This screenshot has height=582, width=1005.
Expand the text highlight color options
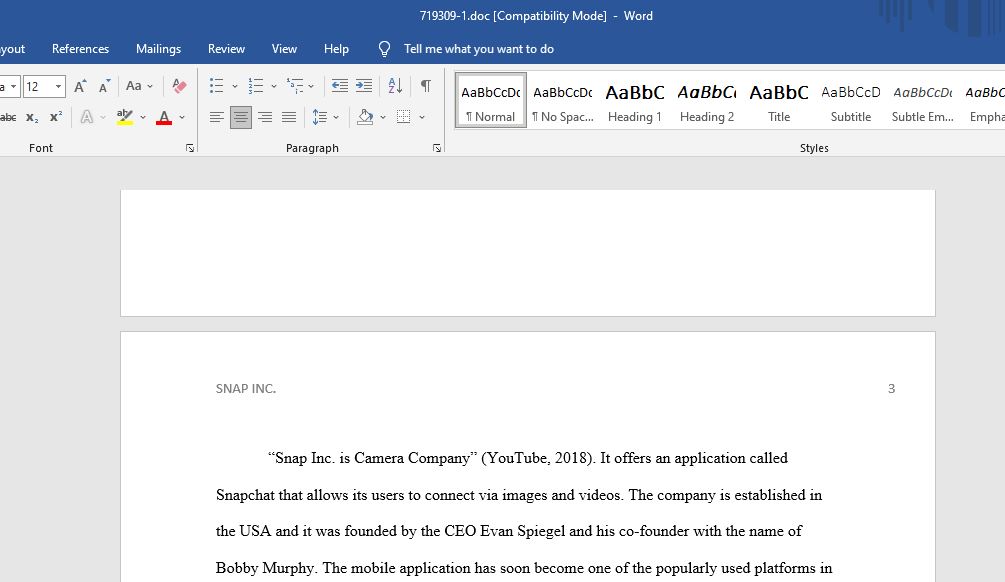pyautogui.click(x=143, y=117)
